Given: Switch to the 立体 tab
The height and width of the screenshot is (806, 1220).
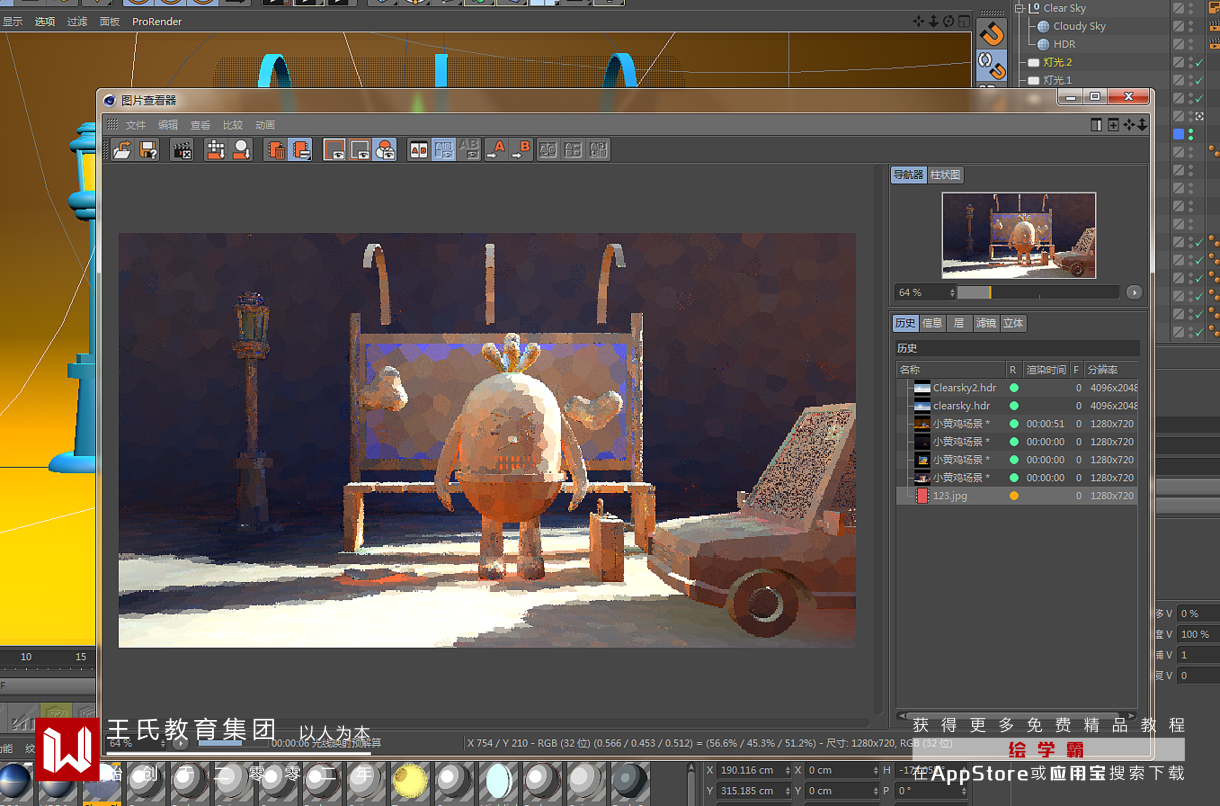Looking at the screenshot, I should 1013,323.
